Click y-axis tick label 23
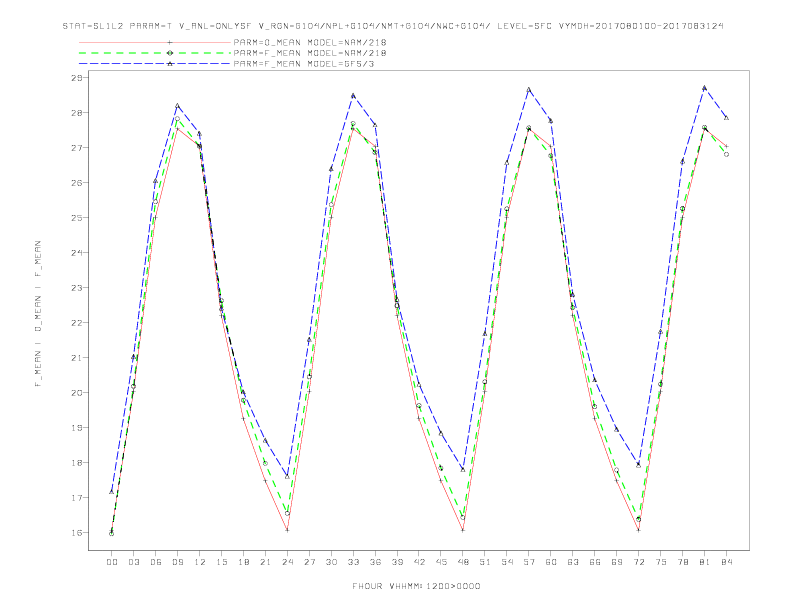Viewport: 792px width, 612px height. [x=77, y=288]
